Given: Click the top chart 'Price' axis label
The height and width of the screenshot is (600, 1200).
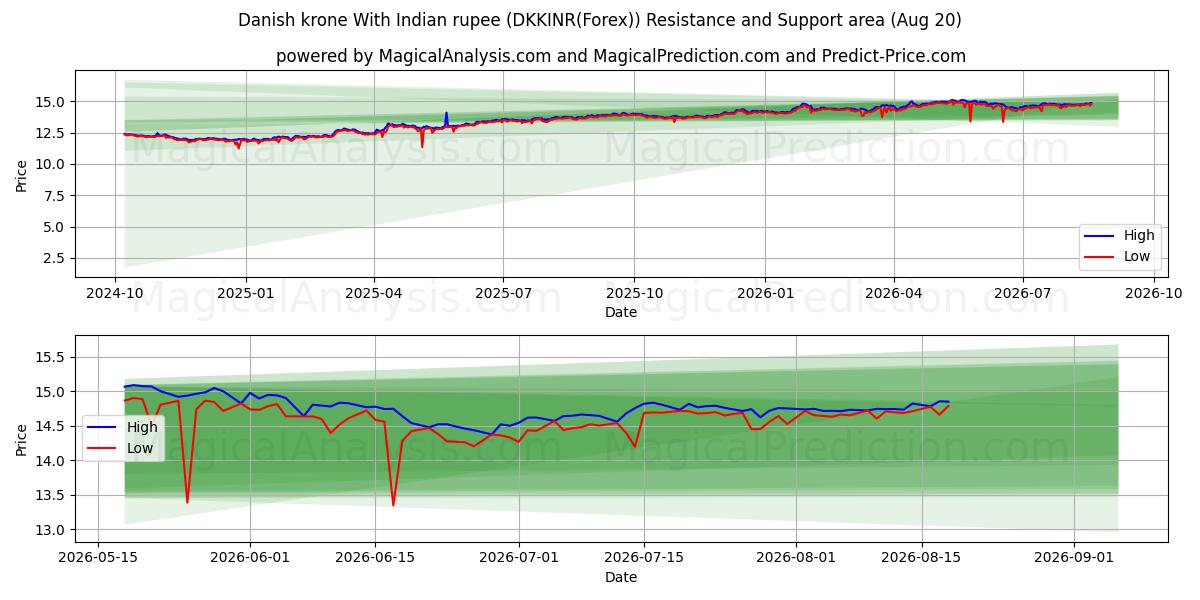Looking at the screenshot, I should point(22,175).
